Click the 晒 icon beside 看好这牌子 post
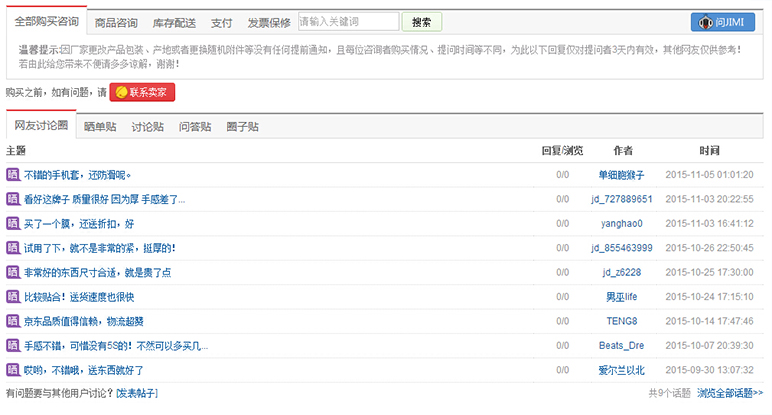Image resolution: width=772 pixels, height=415 pixels. click(x=13, y=199)
